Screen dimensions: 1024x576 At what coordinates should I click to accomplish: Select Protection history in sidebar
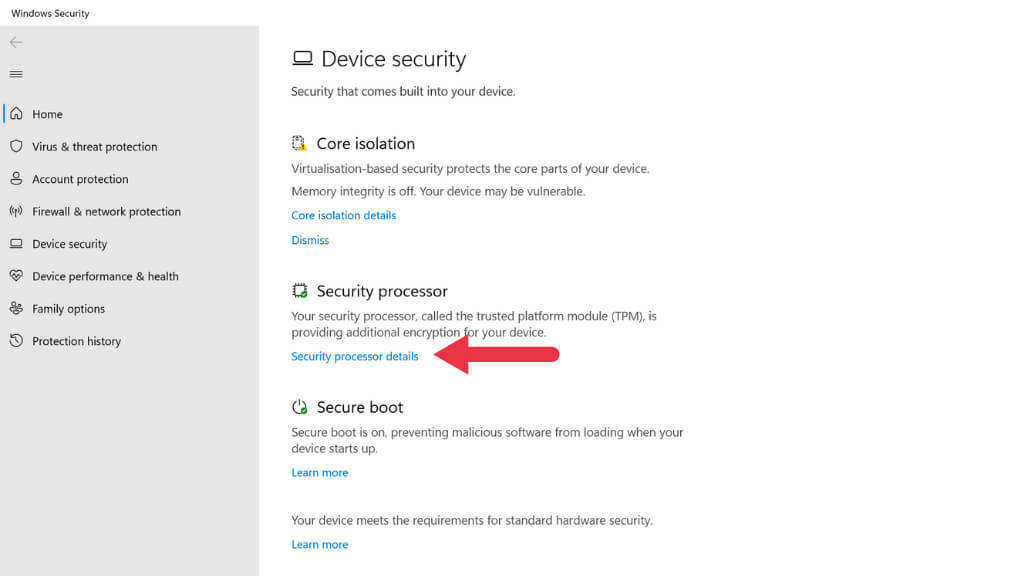(76, 341)
